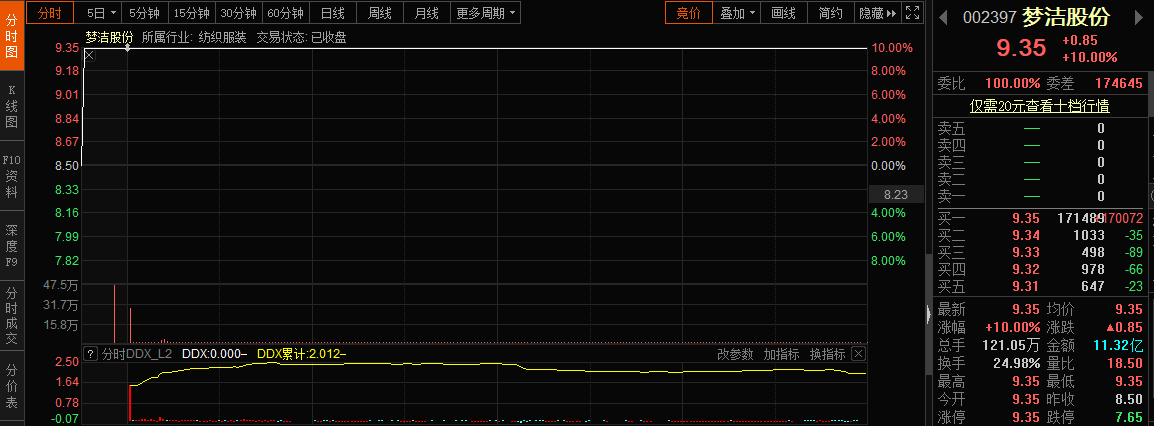
Task: Click 改参数 to edit indicator parameters
Action: tap(735, 354)
